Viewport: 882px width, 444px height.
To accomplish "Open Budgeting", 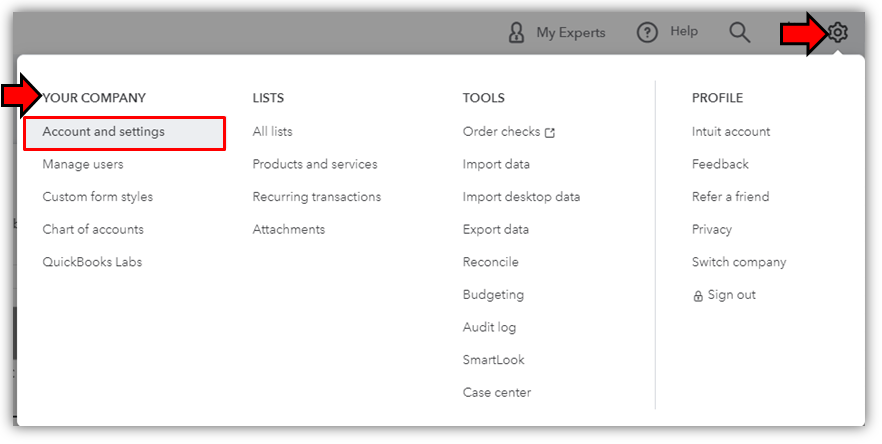I will [493, 295].
